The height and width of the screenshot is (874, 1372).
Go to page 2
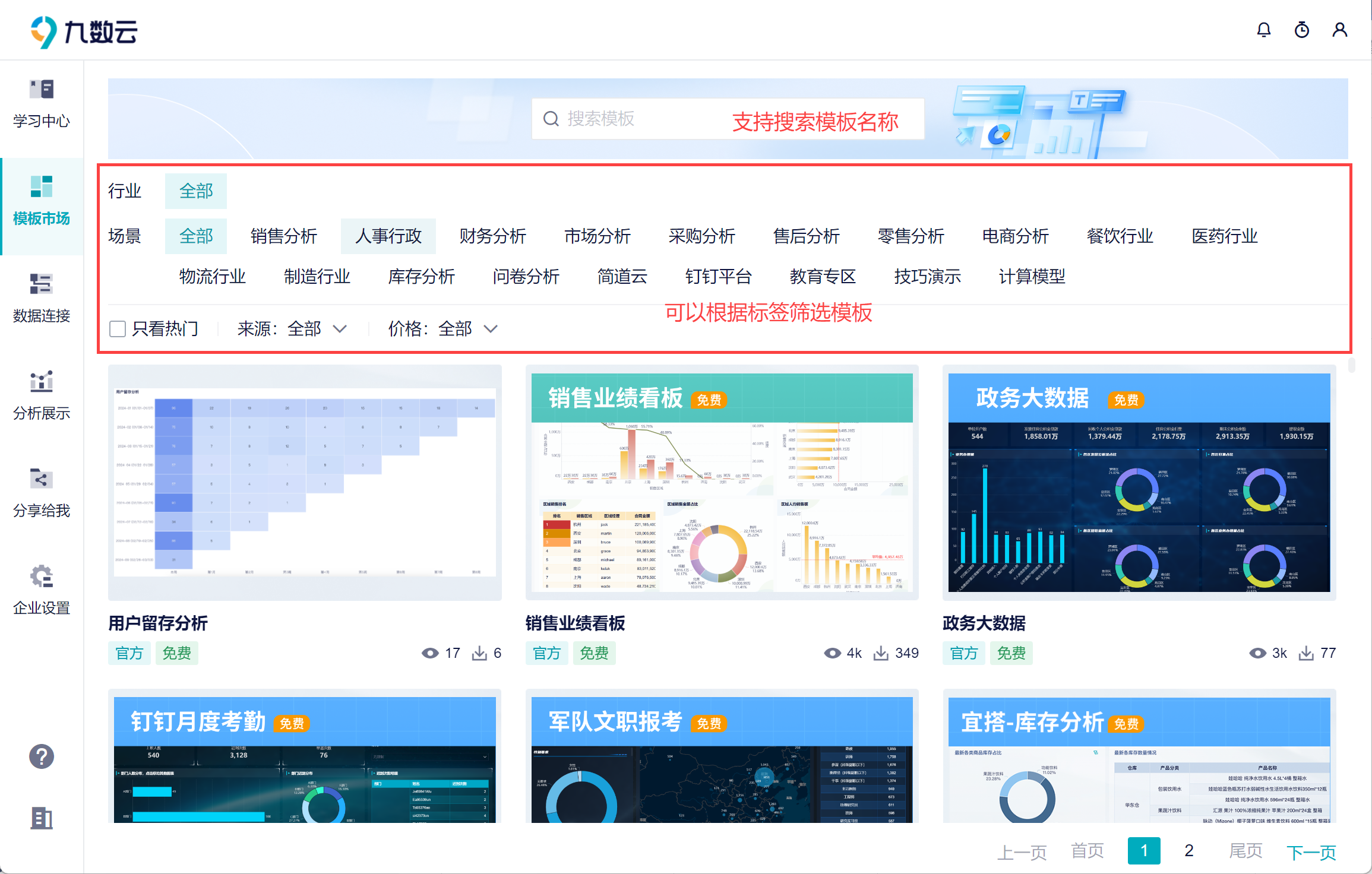(1188, 851)
